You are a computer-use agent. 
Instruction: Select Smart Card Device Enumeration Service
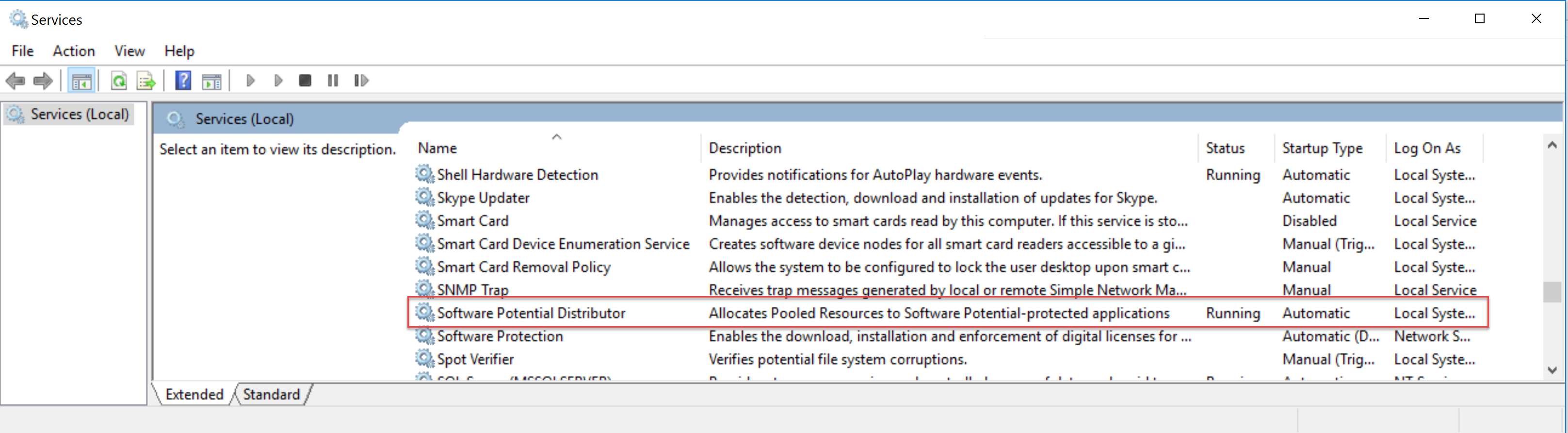(x=563, y=244)
